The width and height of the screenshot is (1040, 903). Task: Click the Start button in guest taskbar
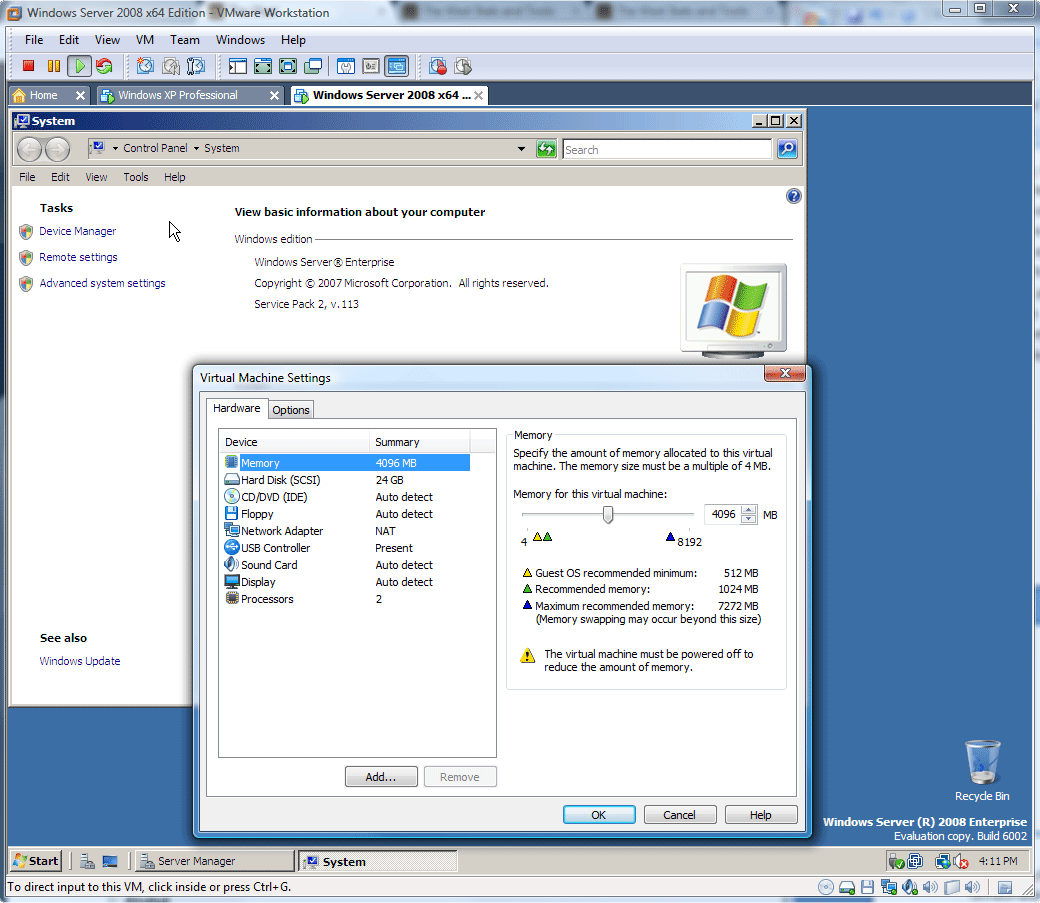click(36, 861)
